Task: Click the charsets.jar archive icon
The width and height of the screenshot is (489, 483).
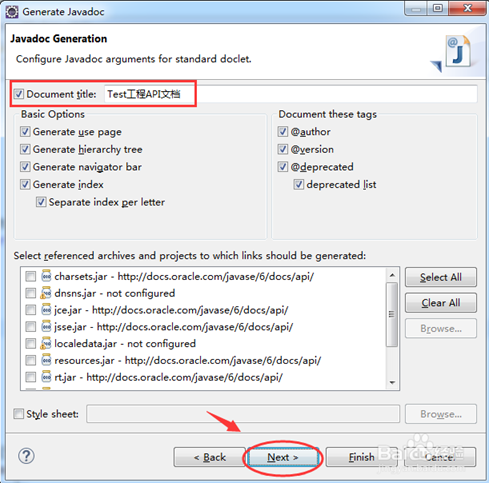Action: click(46, 276)
